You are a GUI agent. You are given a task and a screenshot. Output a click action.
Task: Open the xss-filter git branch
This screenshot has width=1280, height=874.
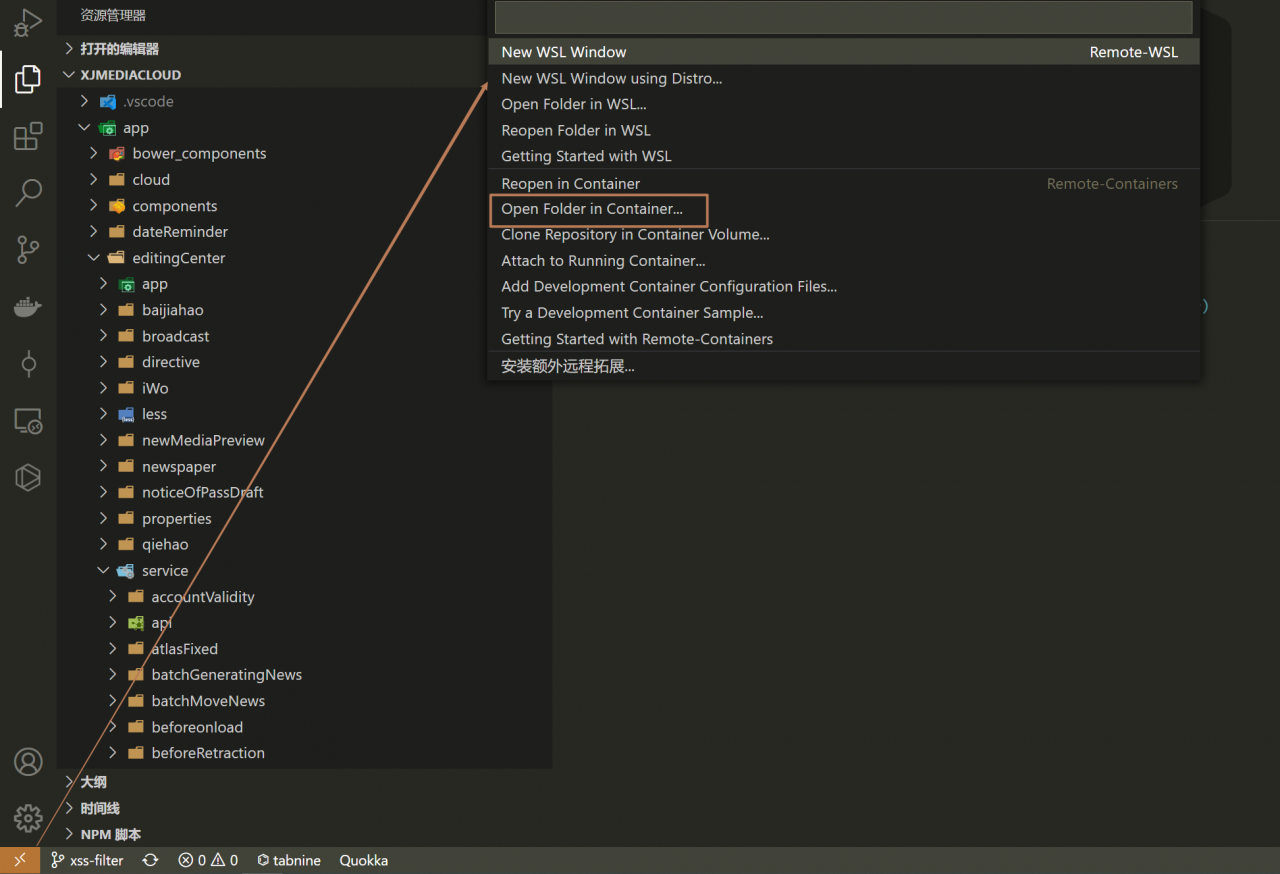87,860
